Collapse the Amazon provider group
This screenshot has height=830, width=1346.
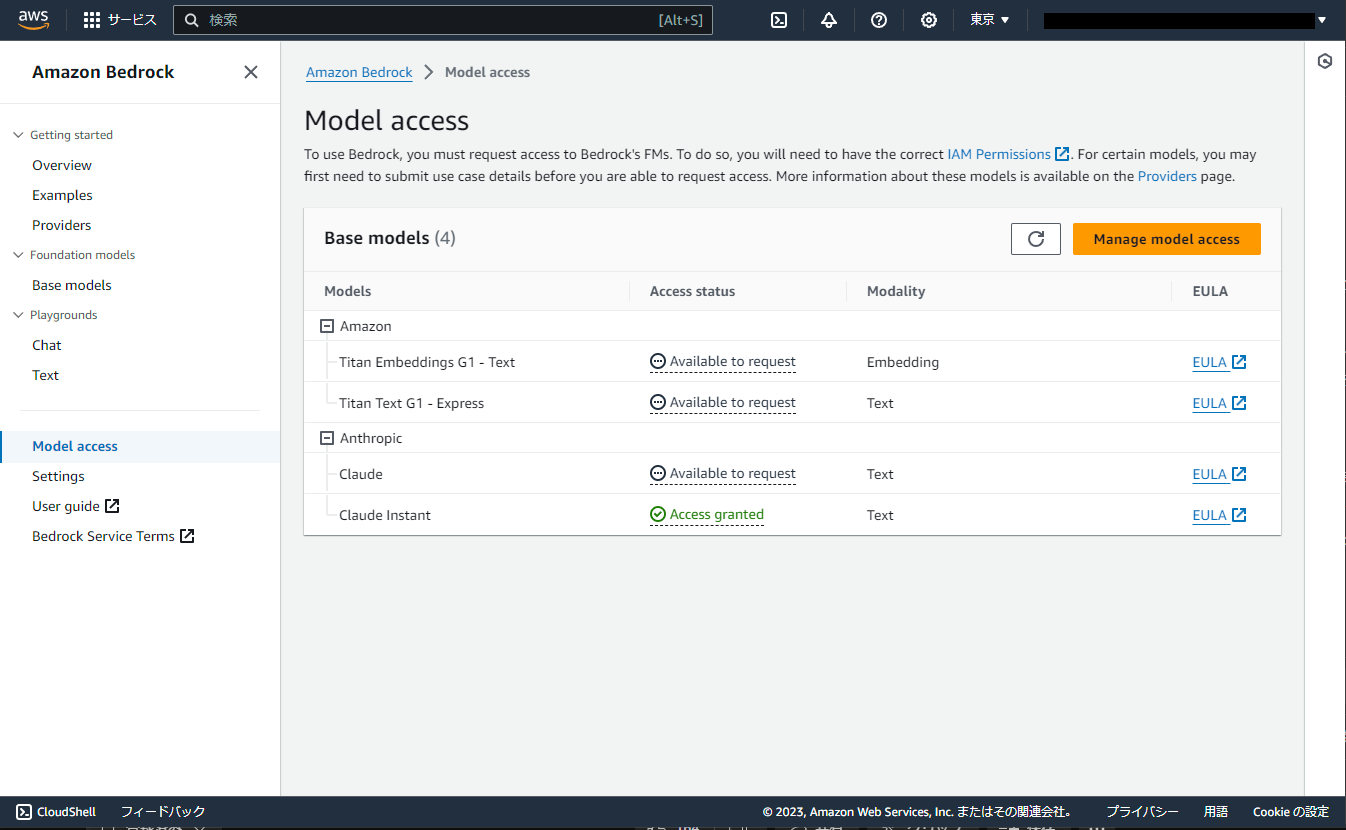(326, 326)
